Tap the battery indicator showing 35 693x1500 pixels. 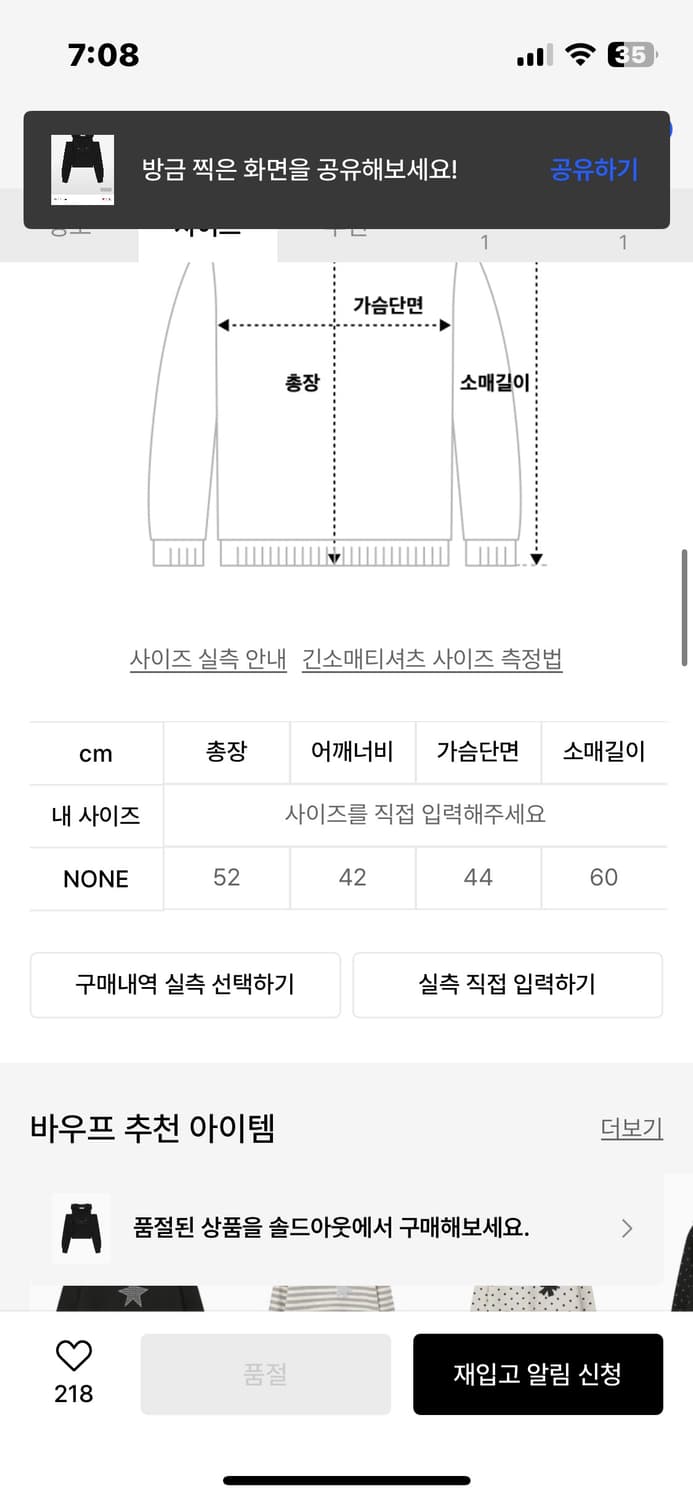[x=630, y=56]
